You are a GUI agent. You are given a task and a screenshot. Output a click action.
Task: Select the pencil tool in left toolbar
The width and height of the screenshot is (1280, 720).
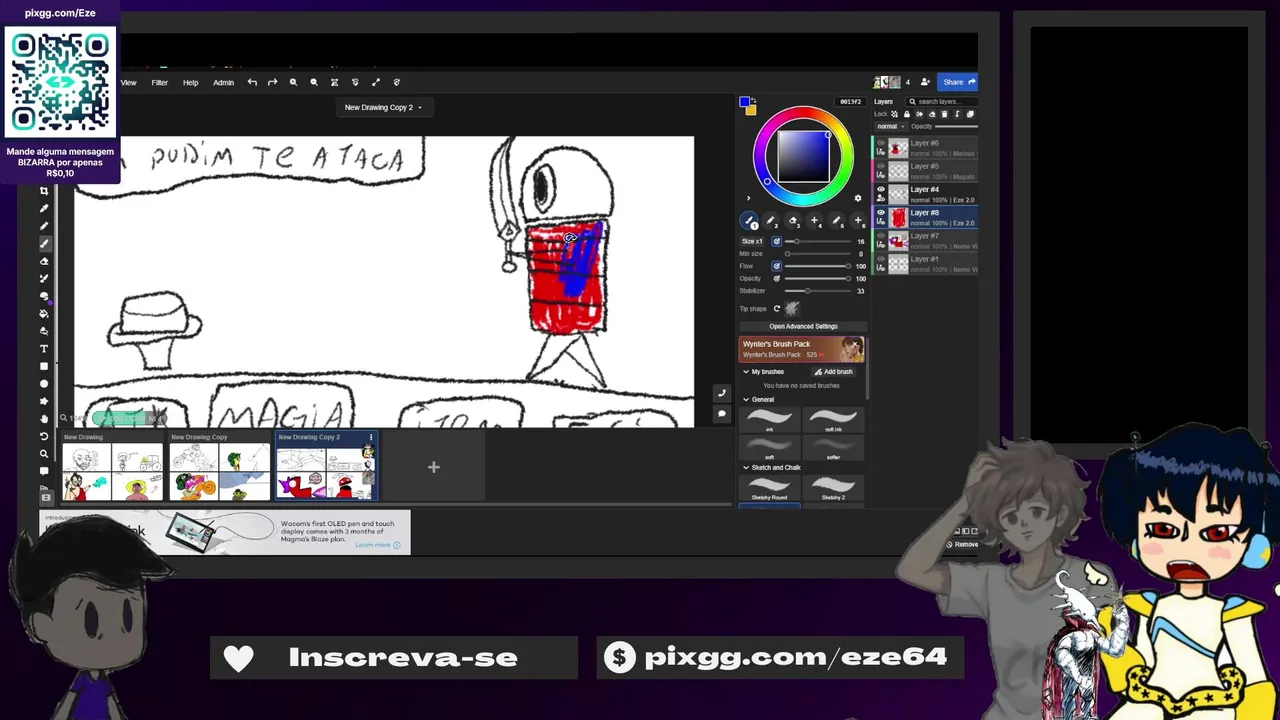(44, 226)
